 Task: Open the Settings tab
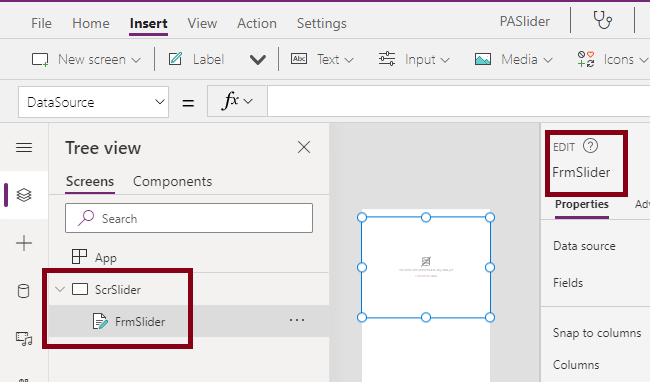322,24
